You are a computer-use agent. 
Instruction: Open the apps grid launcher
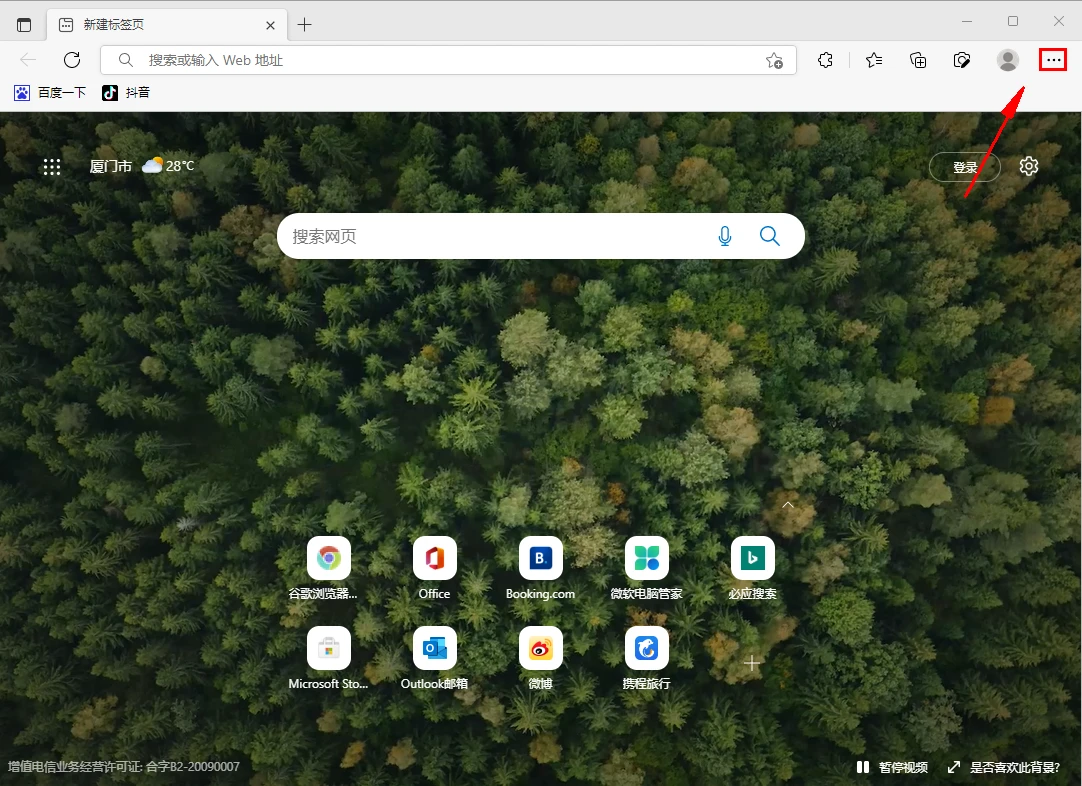tap(52, 166)
